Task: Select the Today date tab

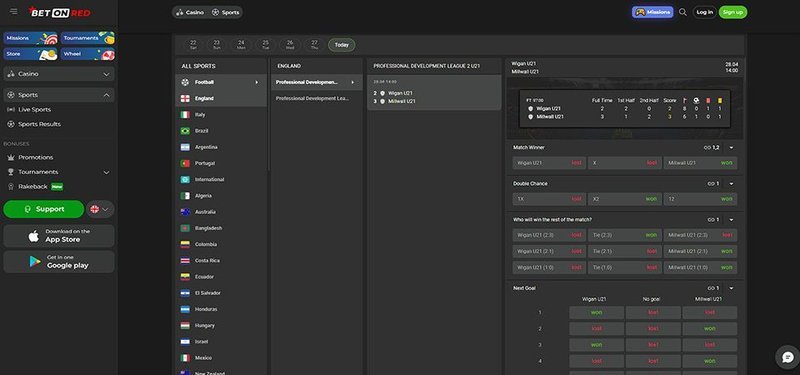Action: pos(341,45)
